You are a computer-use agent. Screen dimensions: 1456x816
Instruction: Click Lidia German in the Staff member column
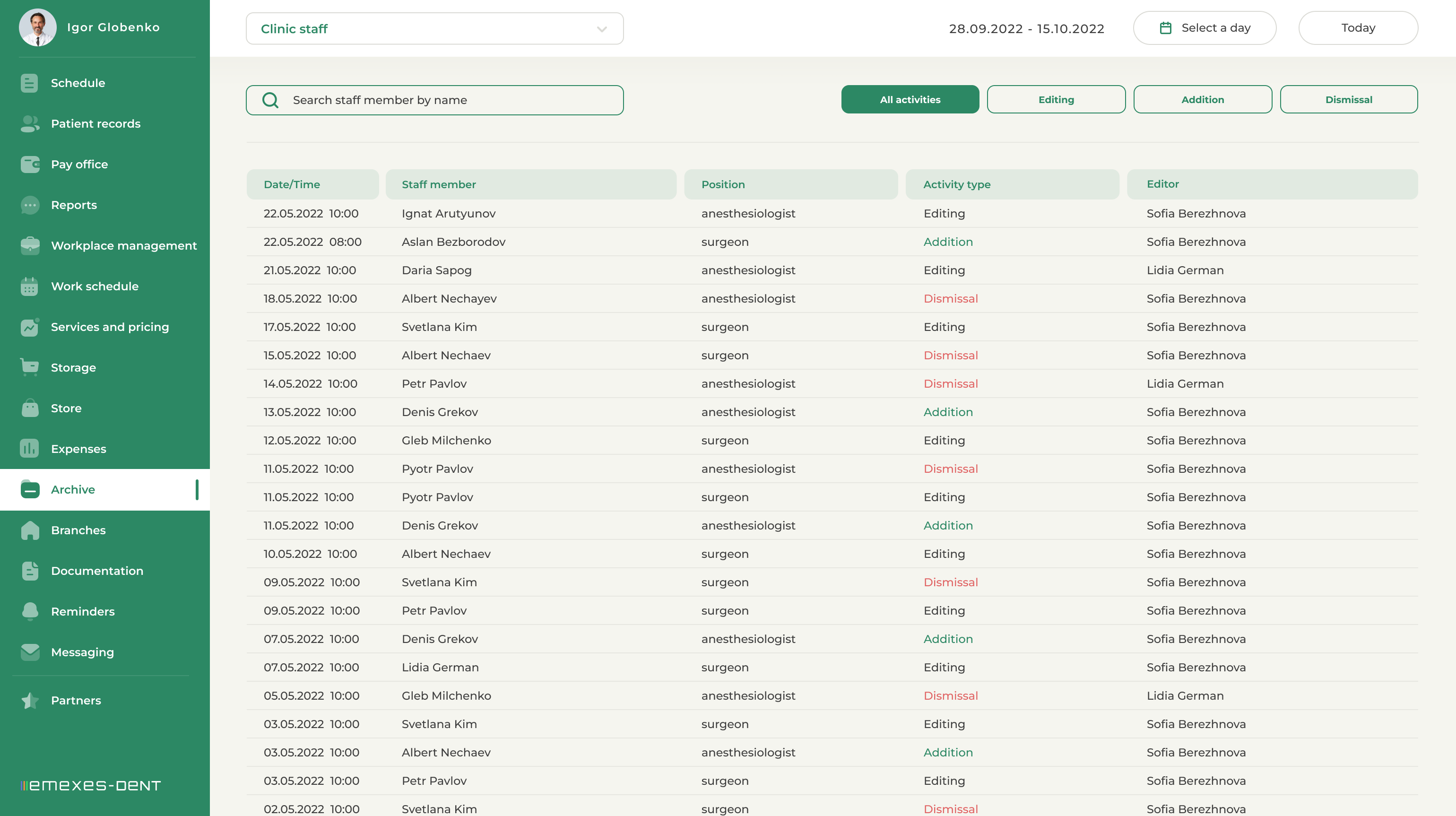click(x=440, y=668)
